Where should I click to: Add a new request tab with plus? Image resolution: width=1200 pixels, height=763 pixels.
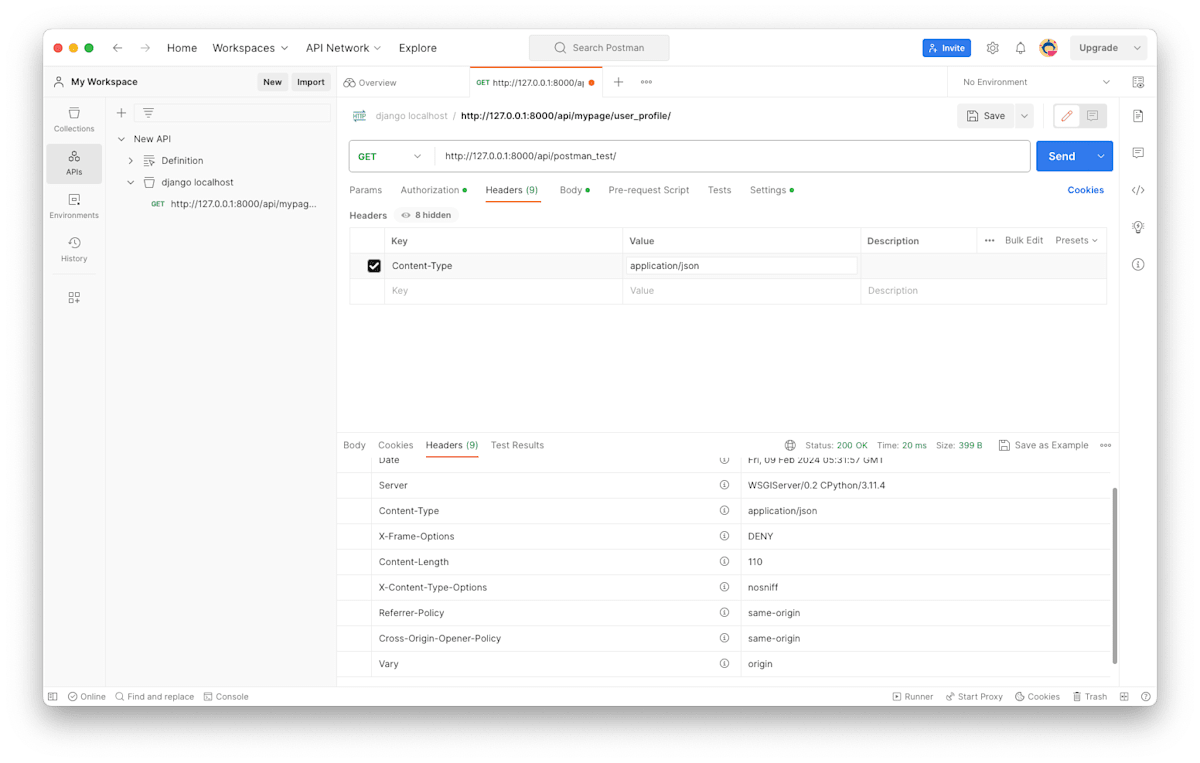click(x=618, y=82)
